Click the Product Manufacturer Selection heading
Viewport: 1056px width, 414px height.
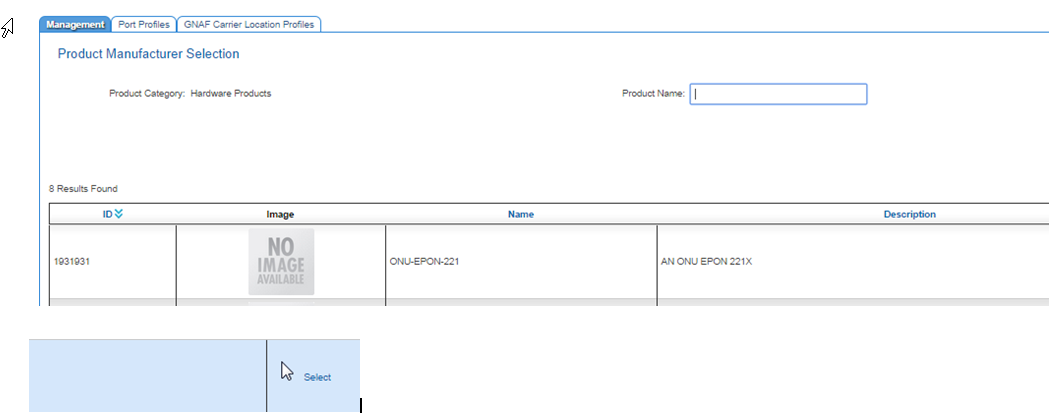click(x=148, y=54)
